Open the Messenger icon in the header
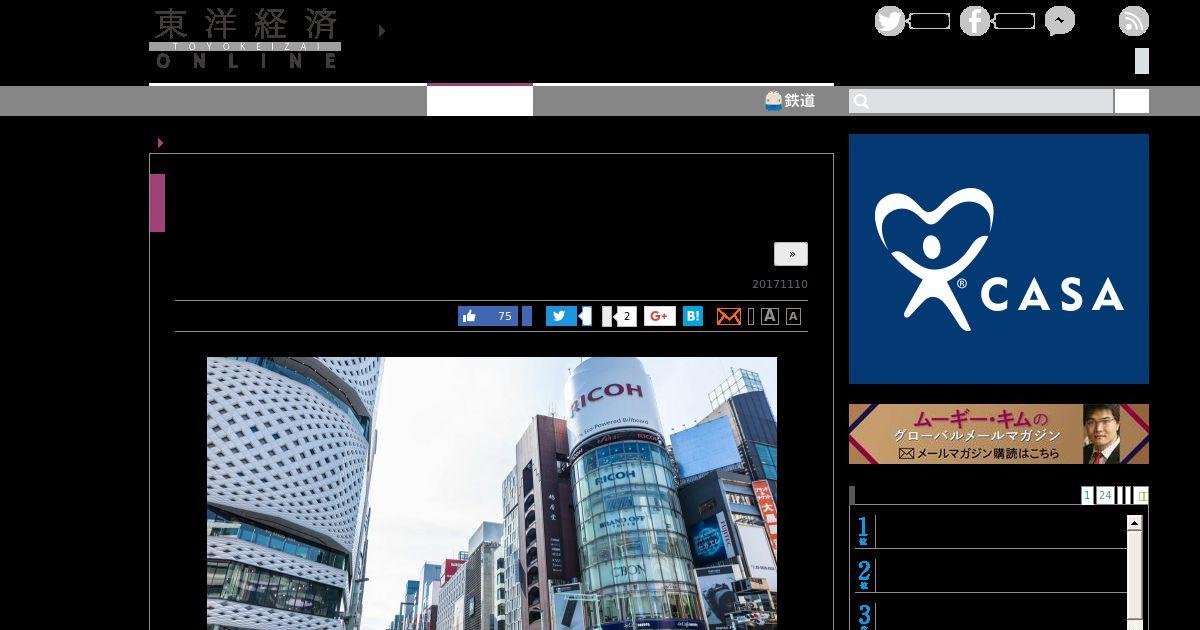The height and width of the screenshot is (630, 1200). (x=1060, y=21)
